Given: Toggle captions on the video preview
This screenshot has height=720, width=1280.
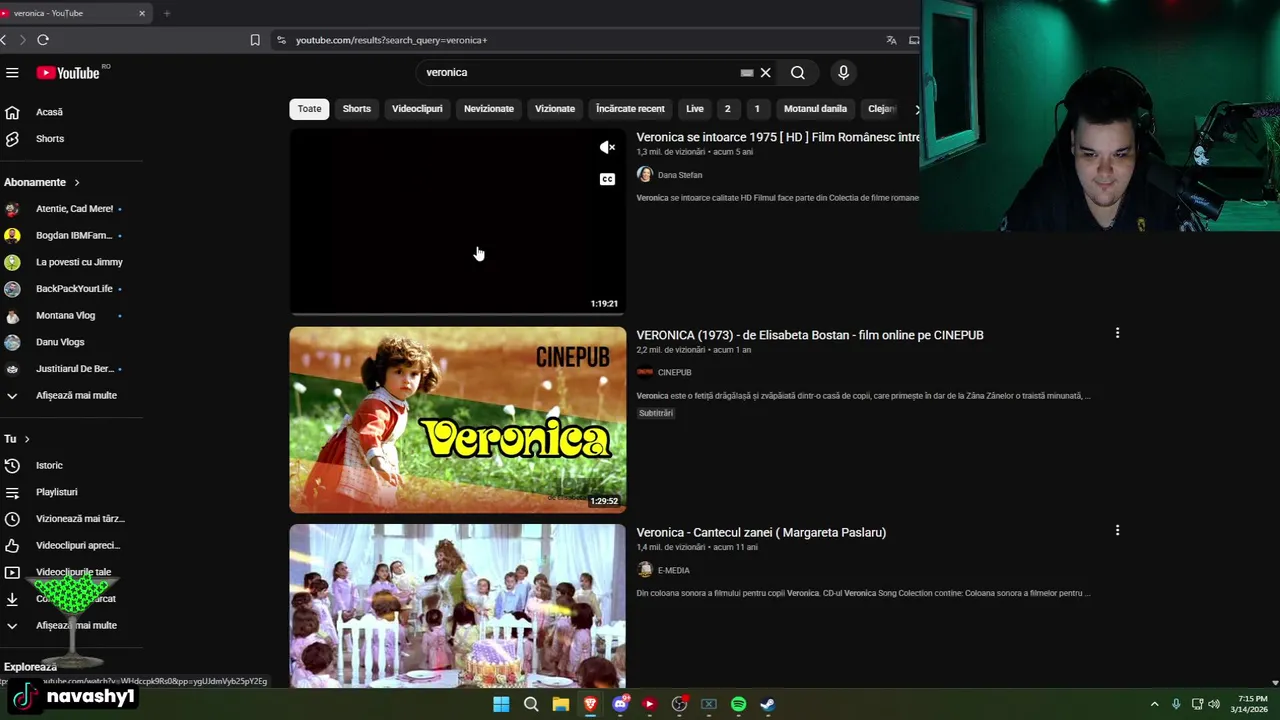Looking at the screenshot, I should (x=607, y=179).
